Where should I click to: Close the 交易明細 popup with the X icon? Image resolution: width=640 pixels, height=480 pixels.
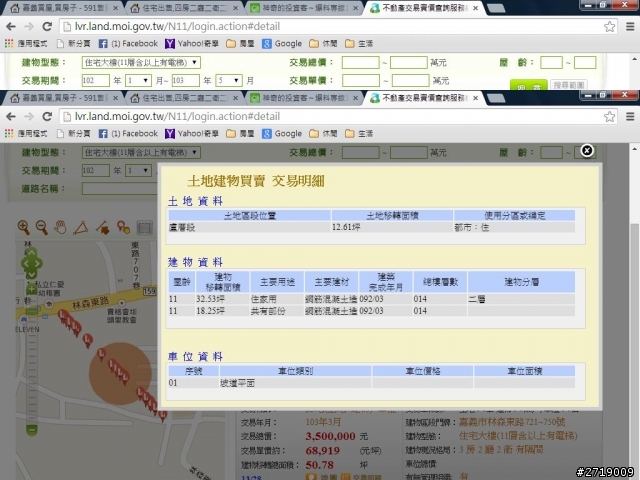(x=587, y=151)
